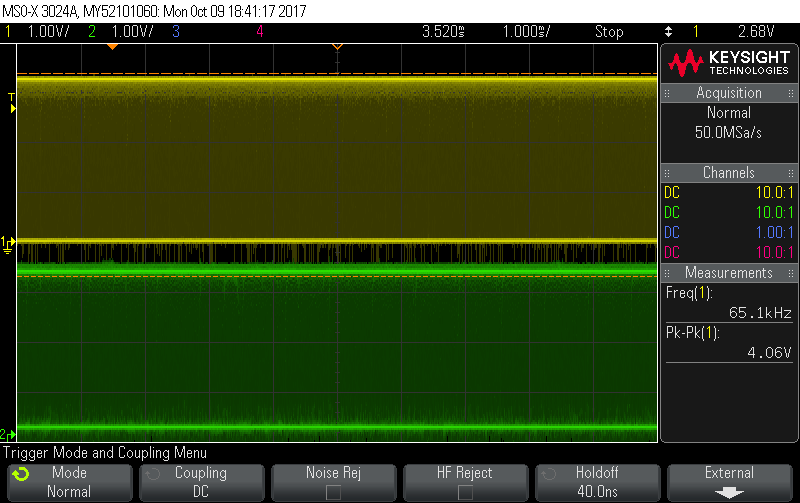Click the yellow DC 10.0:1 channel row
The image size is (800, 503).
[x=729, y=192]
